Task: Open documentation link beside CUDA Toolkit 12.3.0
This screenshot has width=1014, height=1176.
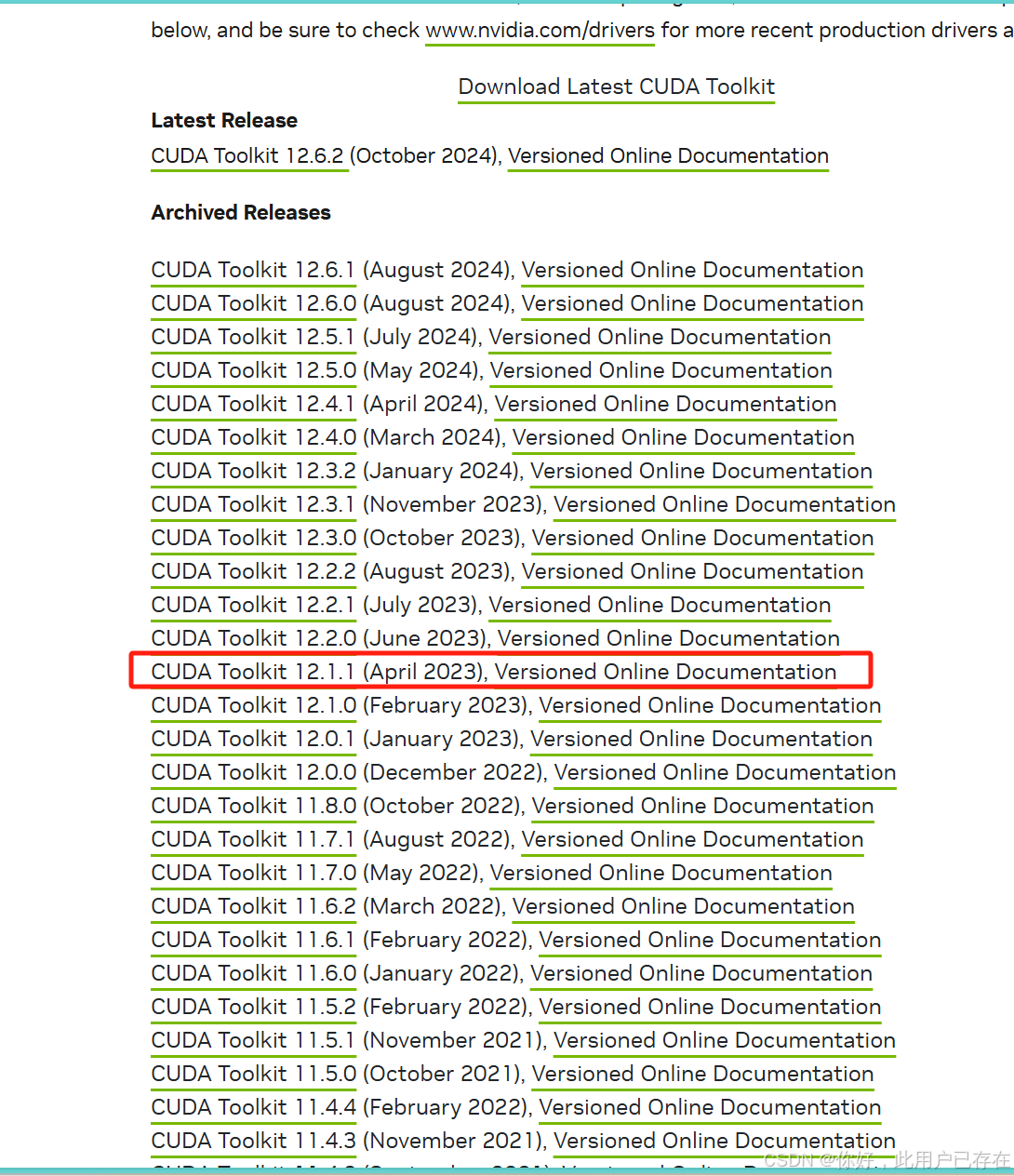Action: (x=703, y=538)
